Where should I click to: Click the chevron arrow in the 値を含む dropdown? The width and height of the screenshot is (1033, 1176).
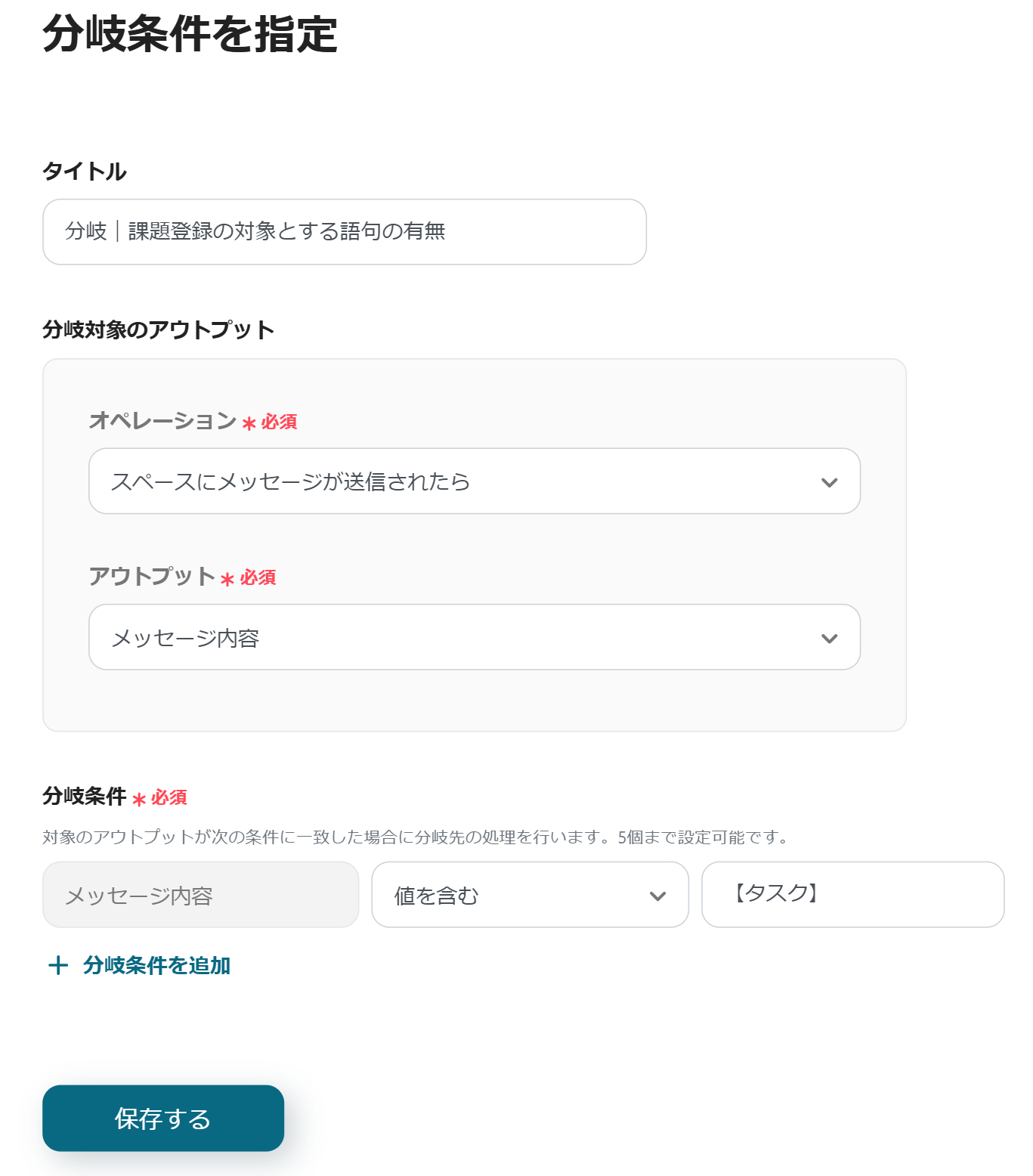pos(657,896)
